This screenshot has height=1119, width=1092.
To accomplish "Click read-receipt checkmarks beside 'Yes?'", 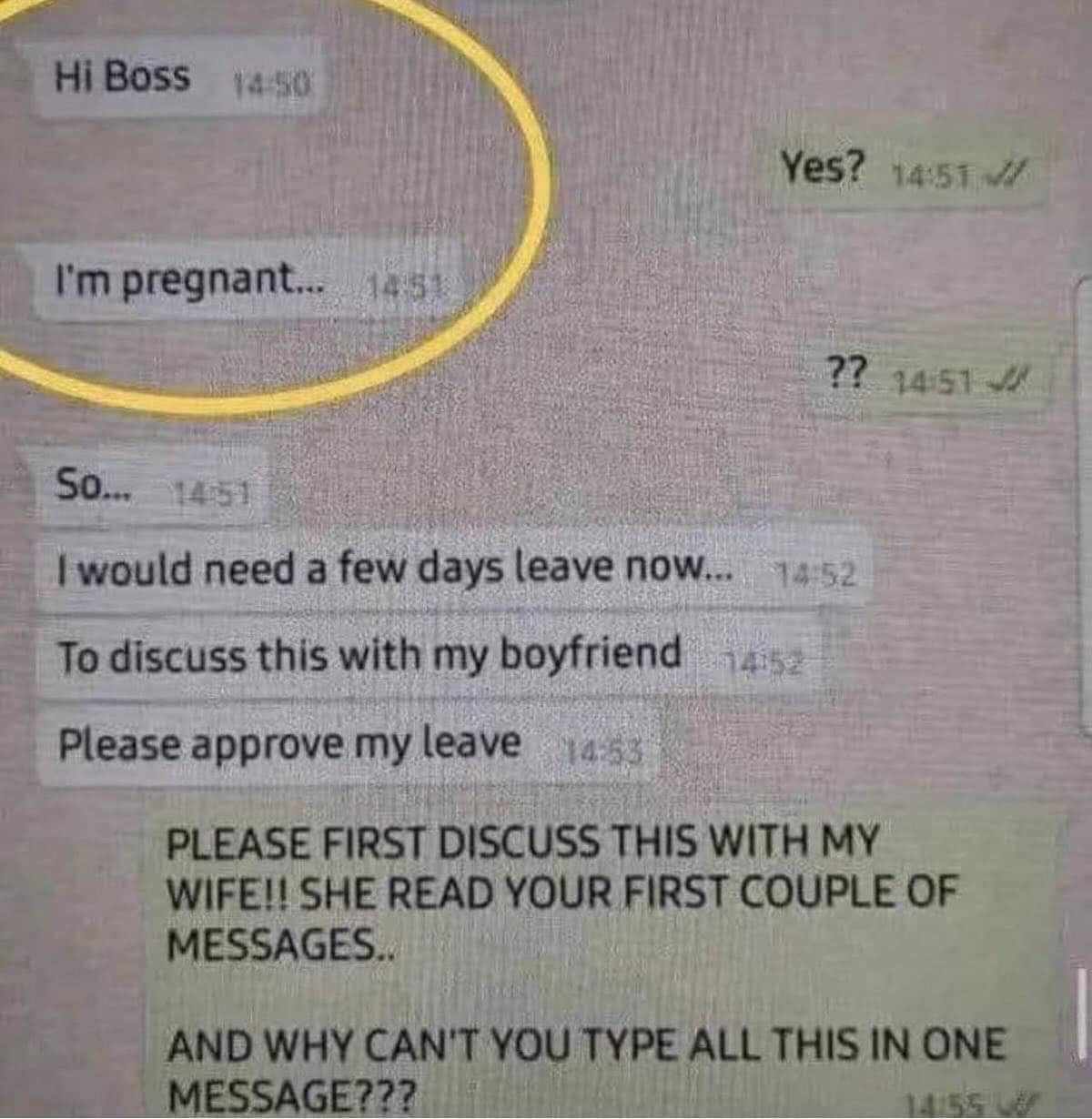I will pos(1007,172).
